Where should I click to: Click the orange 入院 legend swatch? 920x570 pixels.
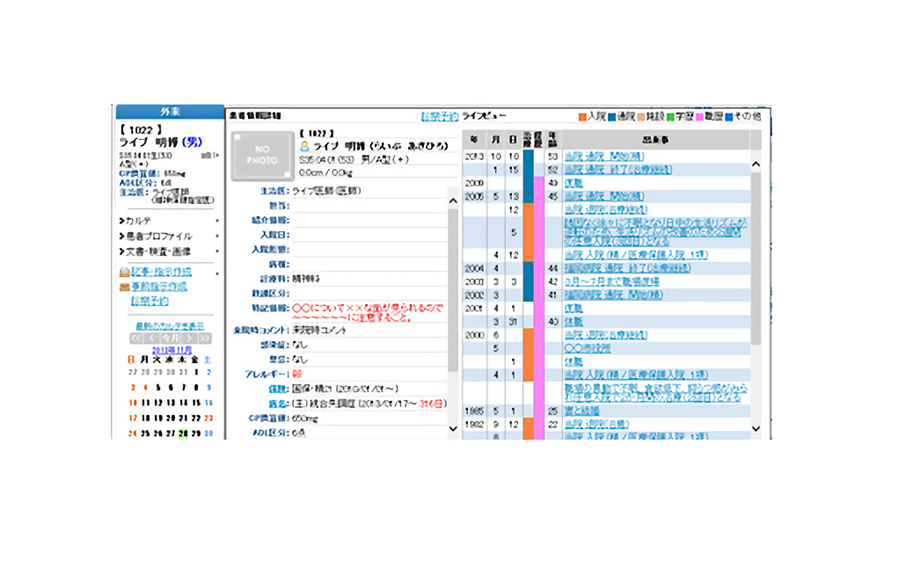[x=584, y=117]
